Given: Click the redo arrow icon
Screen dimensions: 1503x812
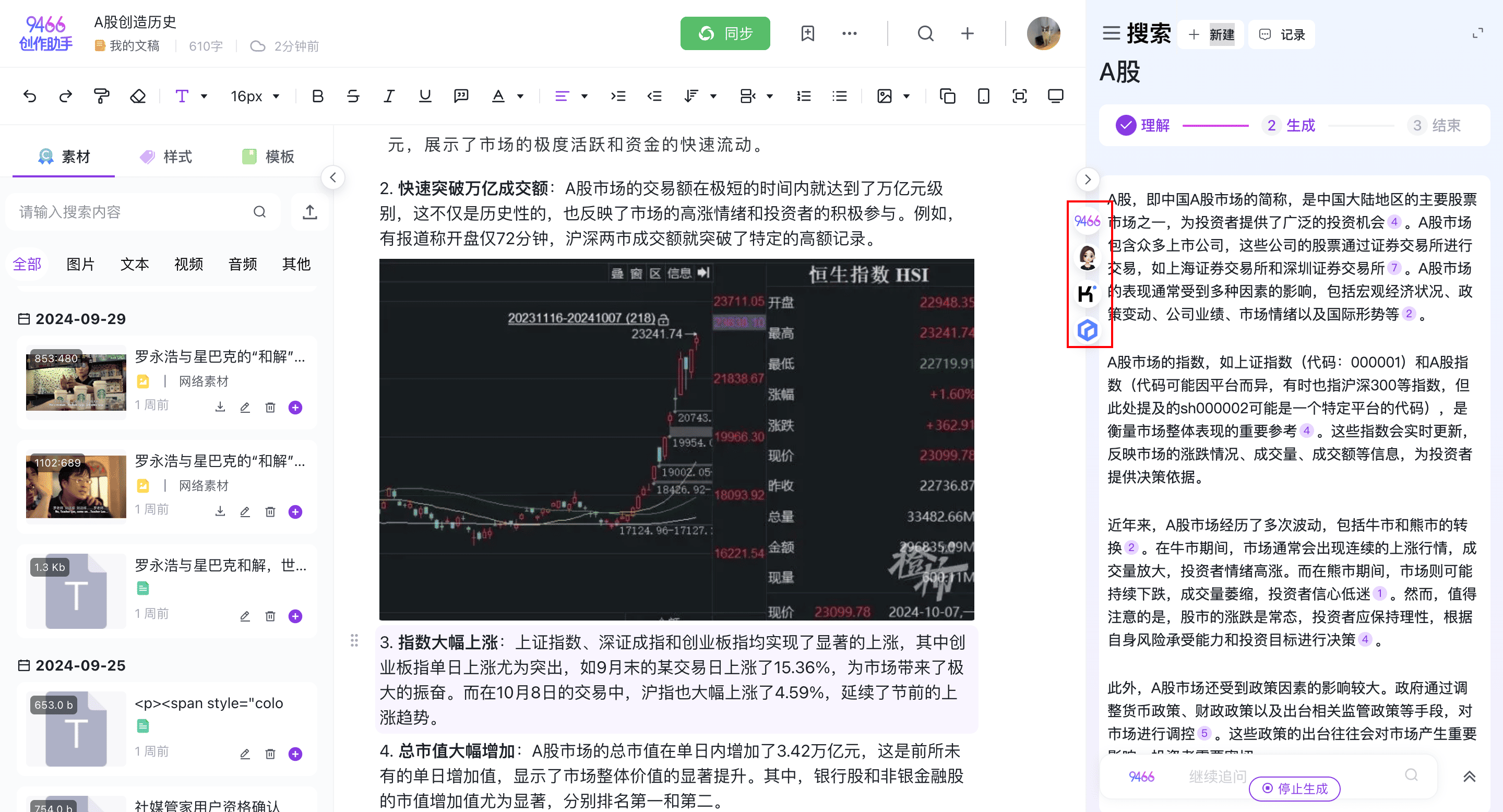Looking at the screenshot, I should click(65, 96).
